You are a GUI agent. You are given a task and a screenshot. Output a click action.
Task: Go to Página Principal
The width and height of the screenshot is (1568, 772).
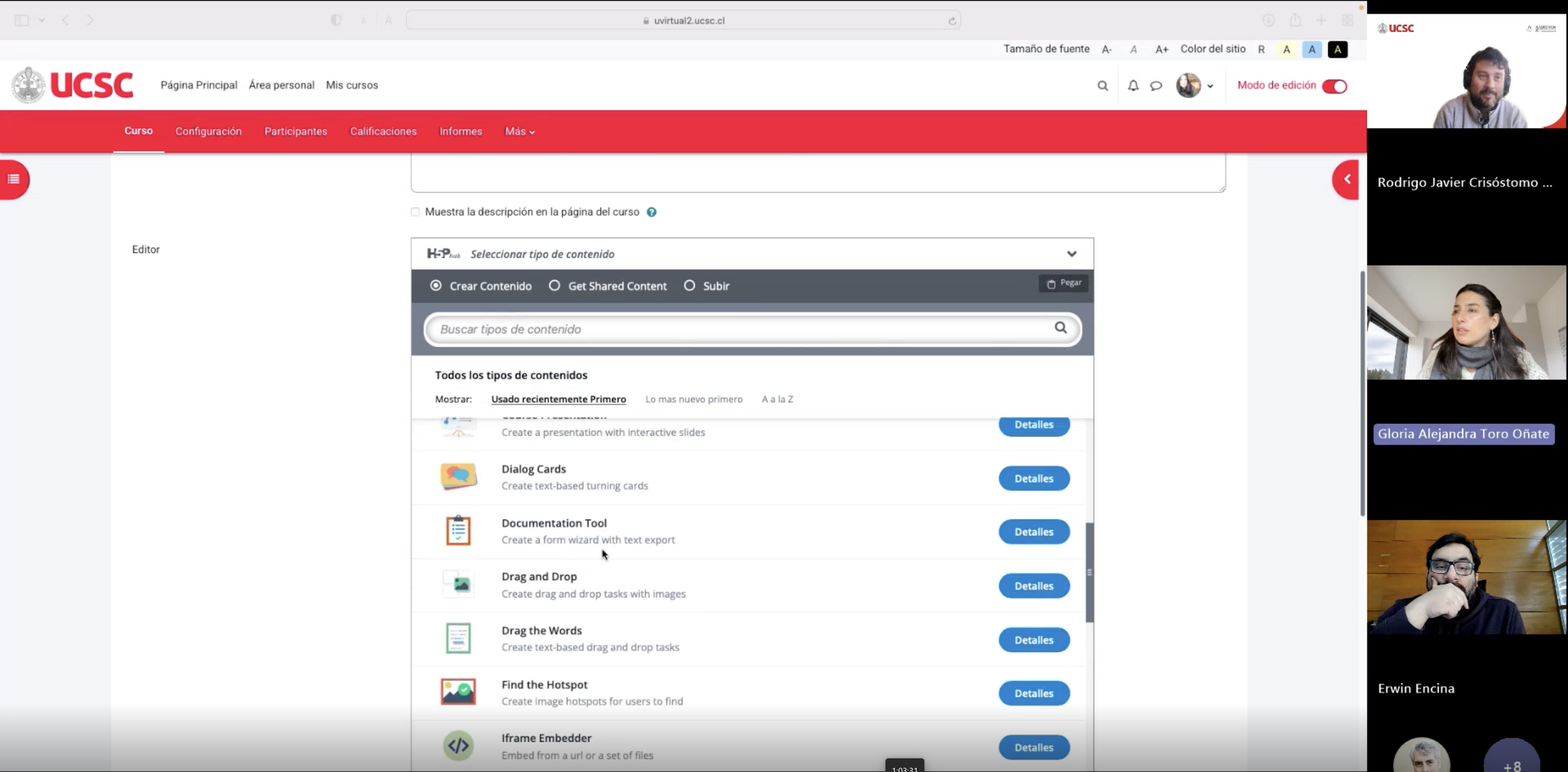pos(198,85)
